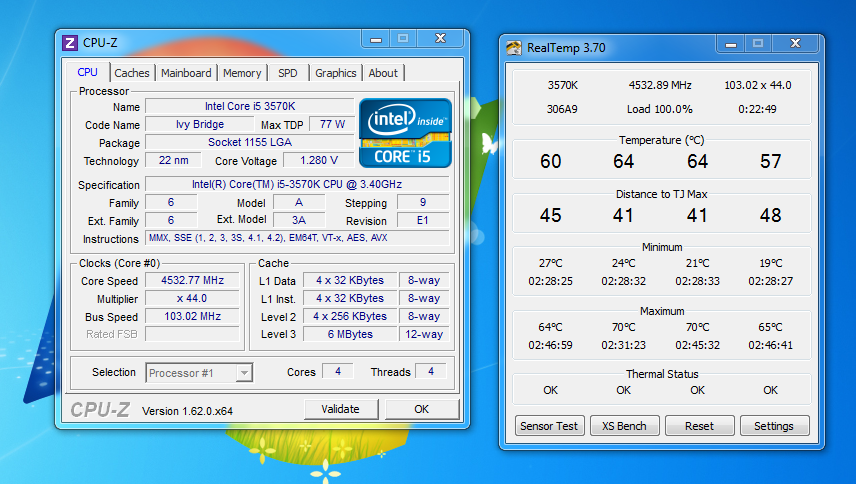The width and height of the screenshot is (856, 484).
Task: Click the CPU-Z Version 1.62.0.x64 label
Action: point(187,411)
